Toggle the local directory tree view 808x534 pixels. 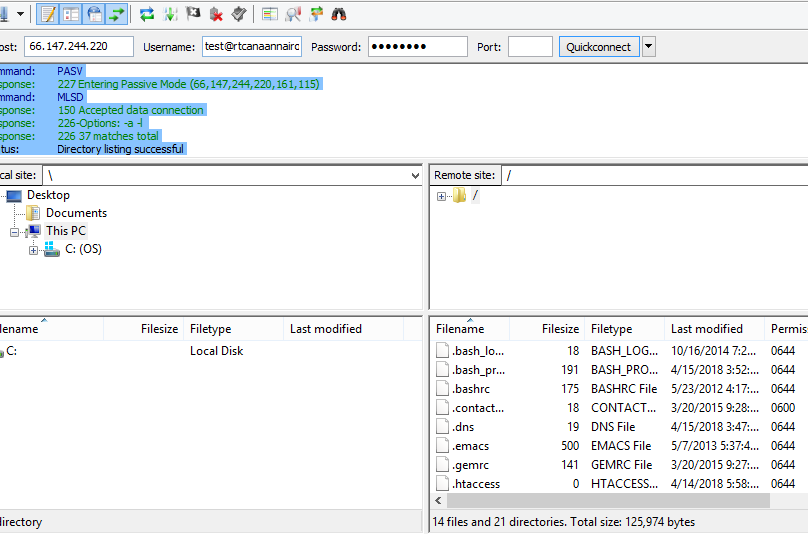[71, 14]
